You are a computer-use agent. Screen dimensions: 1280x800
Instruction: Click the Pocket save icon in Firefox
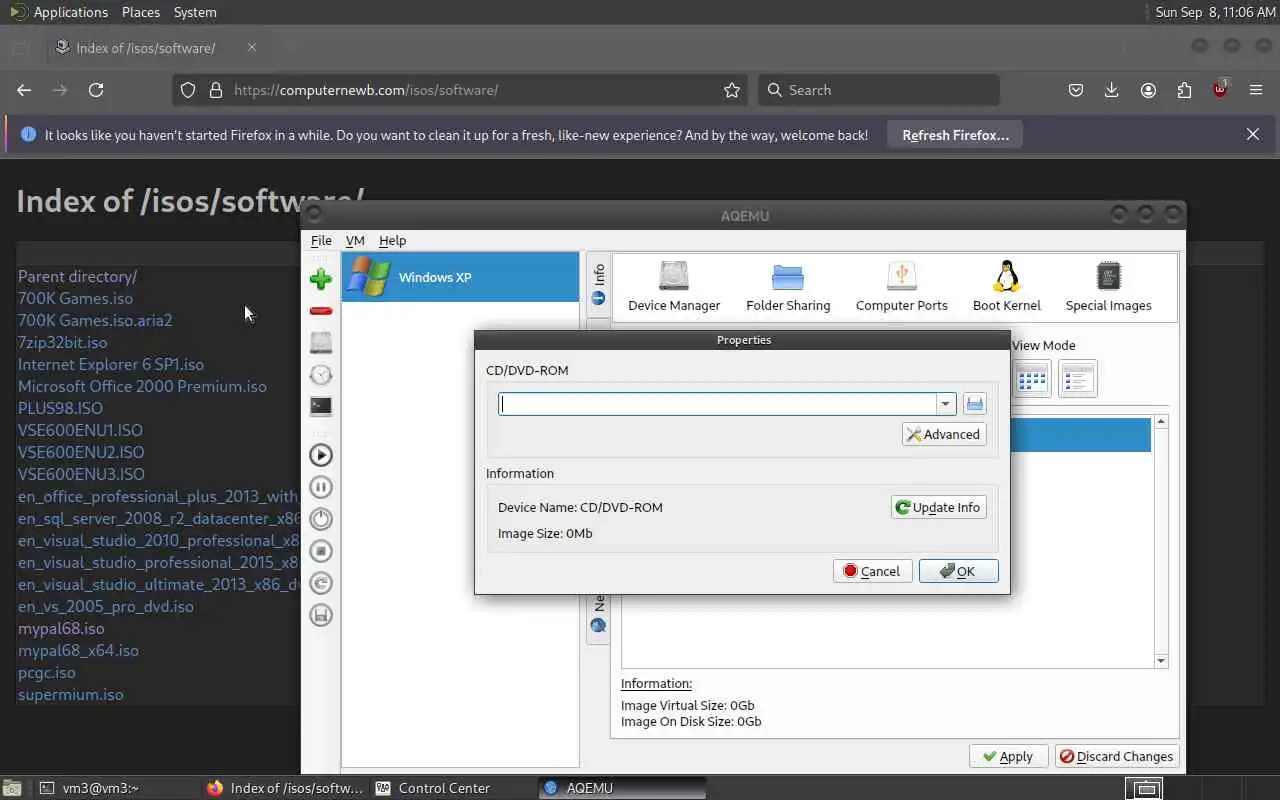click(1076, 90)
